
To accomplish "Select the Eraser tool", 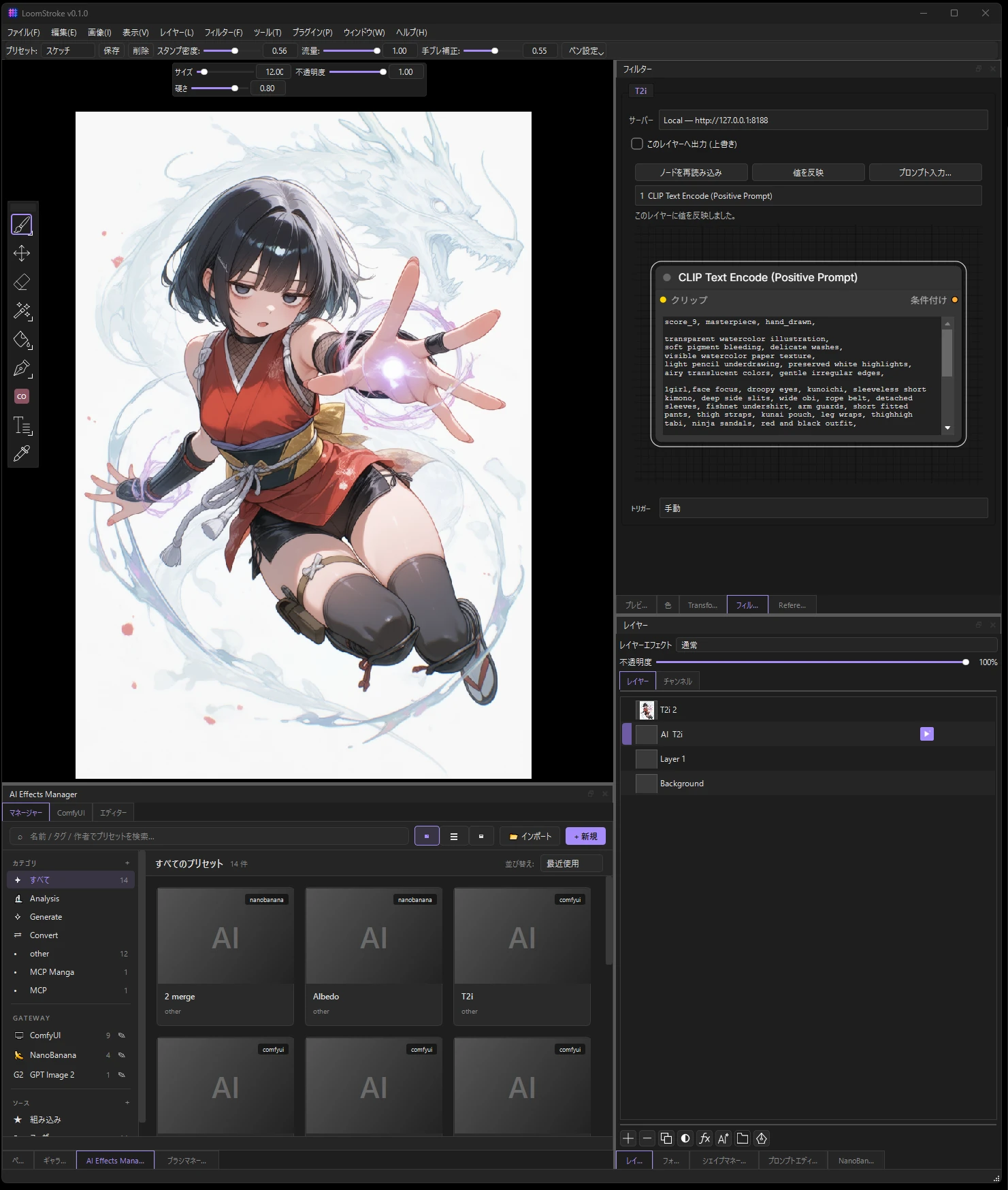I will pos(22,282).
